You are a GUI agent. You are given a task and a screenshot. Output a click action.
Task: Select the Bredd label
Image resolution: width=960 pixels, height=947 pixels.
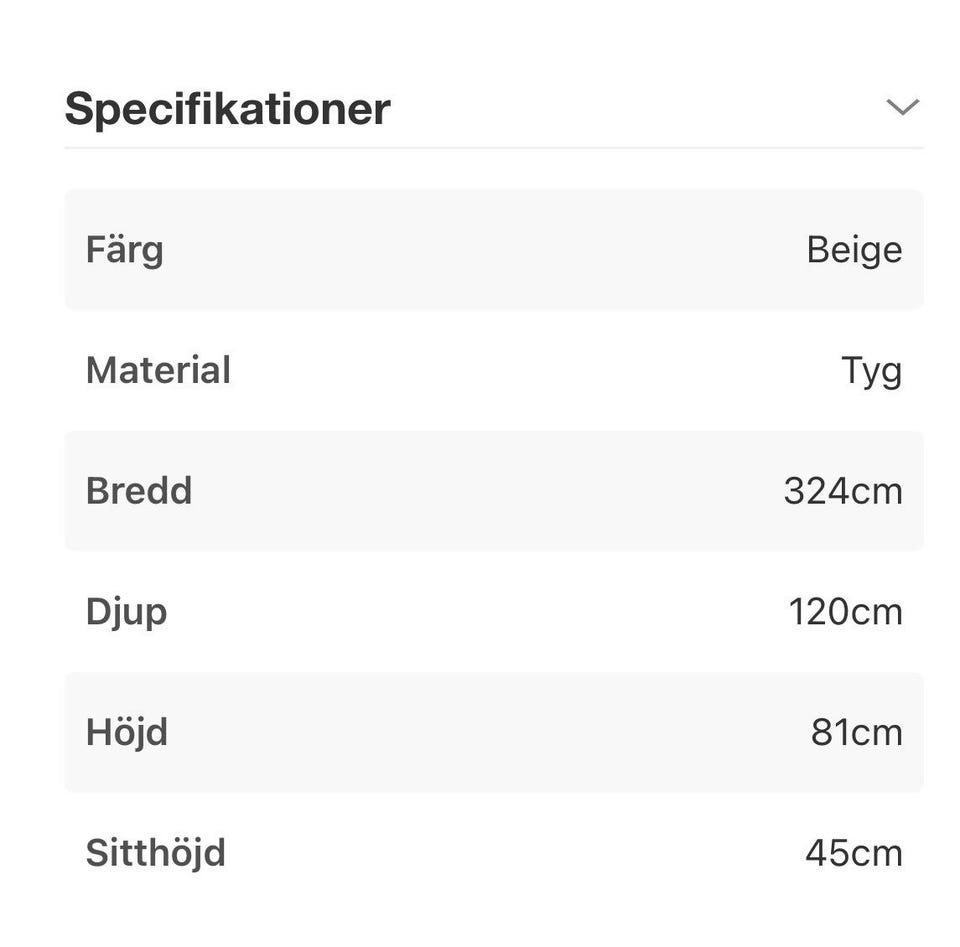click(138, 491)
